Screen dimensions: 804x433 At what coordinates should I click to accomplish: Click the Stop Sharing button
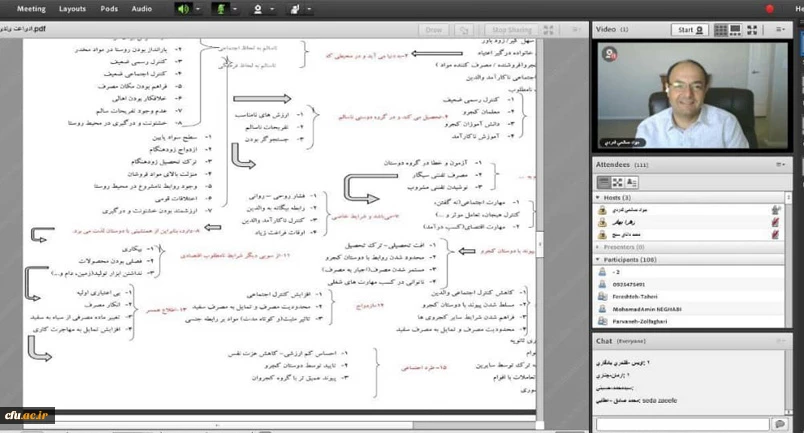[512, 30]
